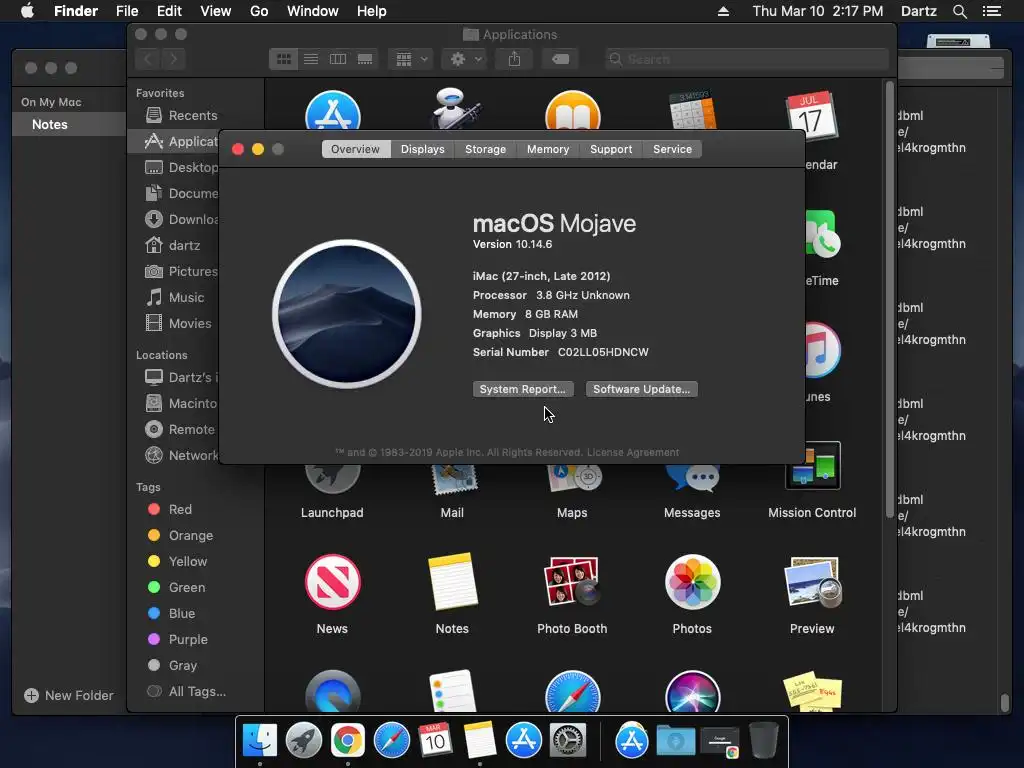The width and height of the screenshot is (1024, 768).
Task: Open System Preferences from the Dock
Action: tap(568, 741)
